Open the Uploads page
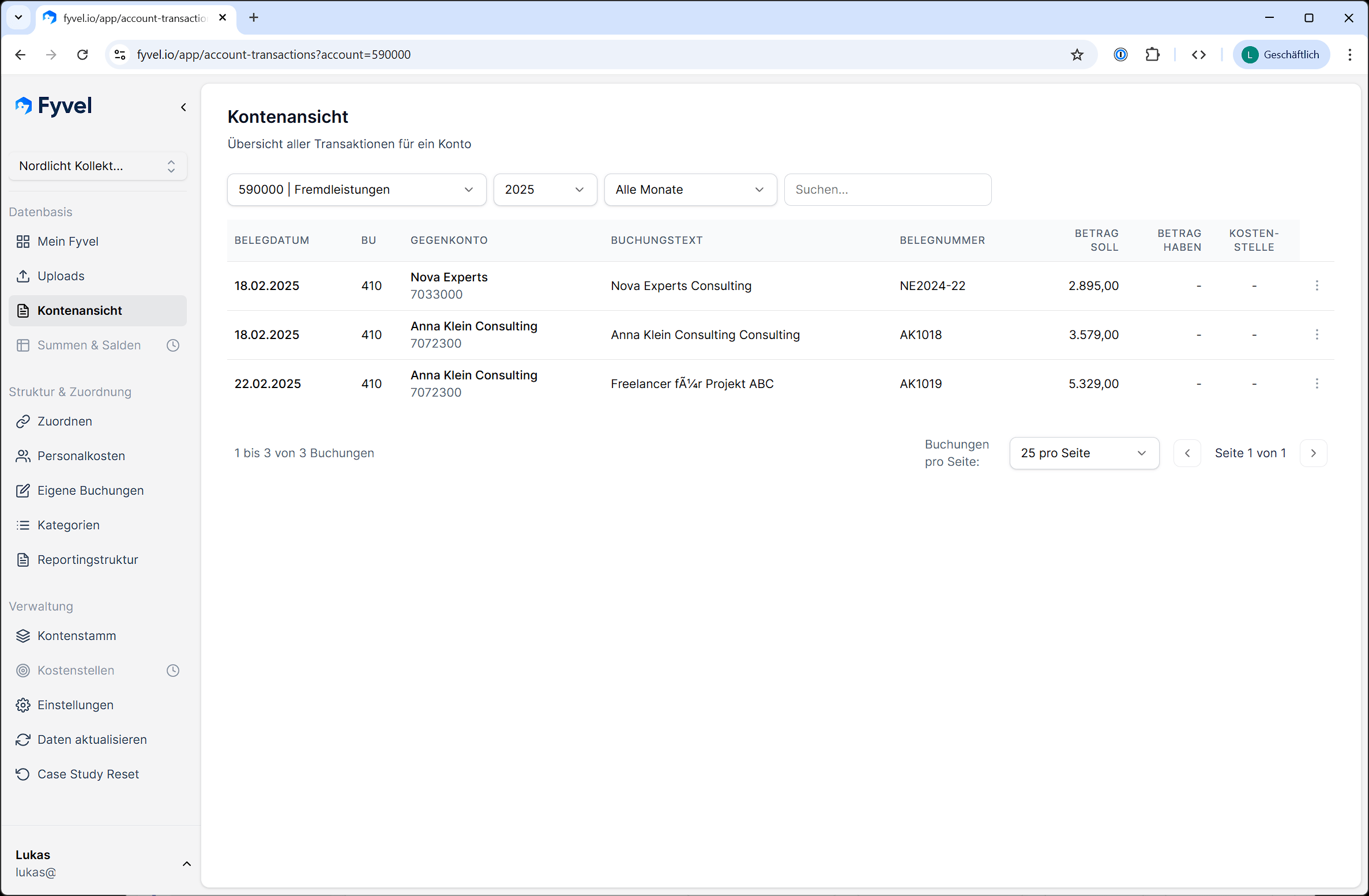The width and height of the screenshot is (1369, 896). tap(97, 276)
